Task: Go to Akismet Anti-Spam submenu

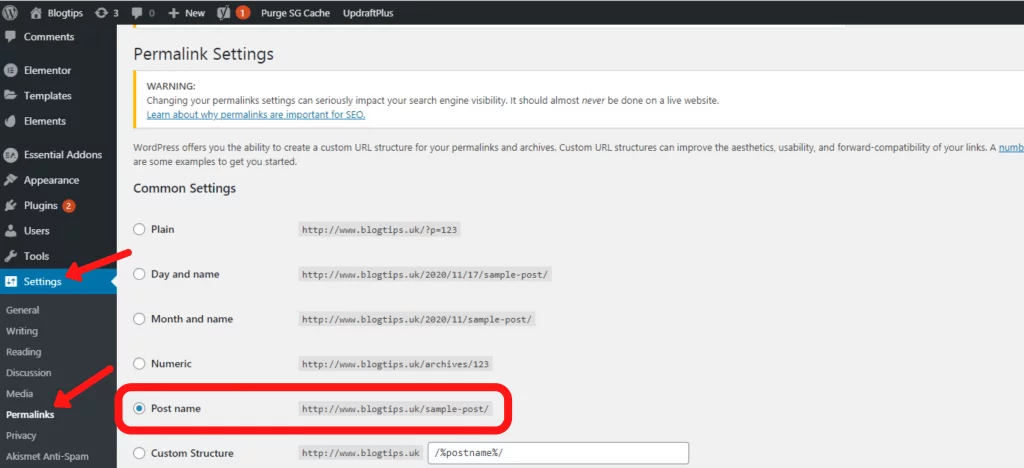Action: pyautogui.click(x=47, y=456)
